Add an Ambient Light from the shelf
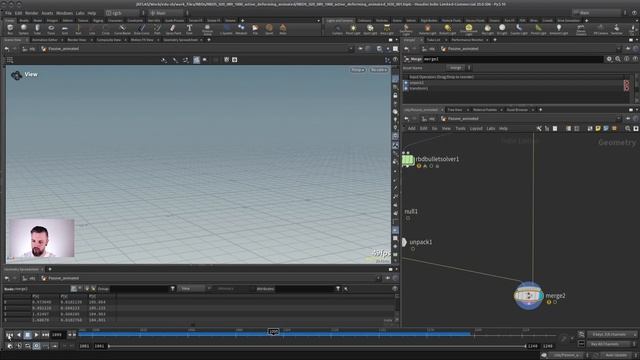This screenshot has width=640, height=360. coord(559,29)
